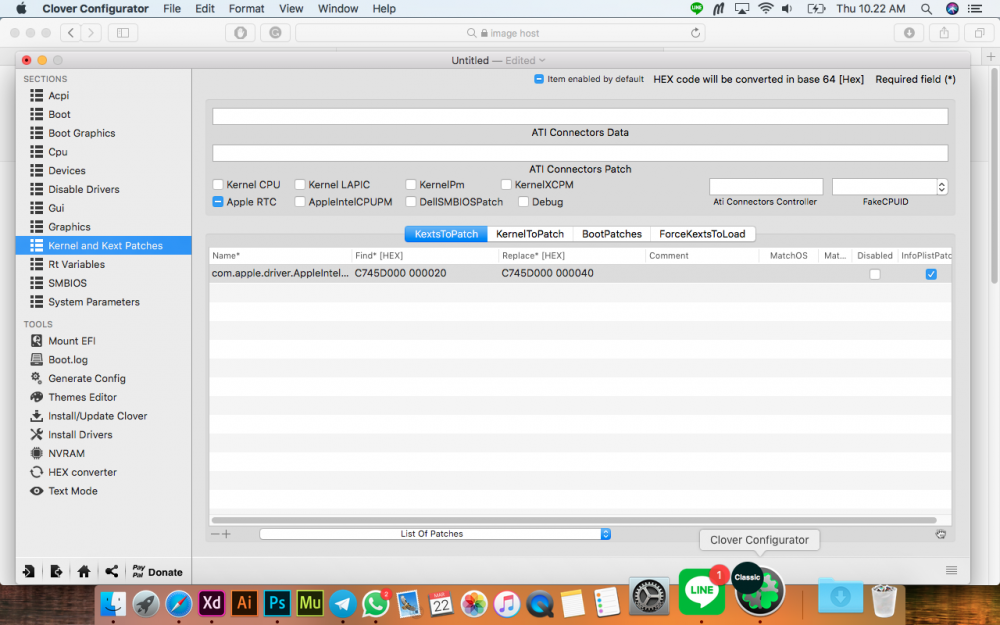The width and height of the screenshot is (1000, 625).
Task: Add a new patch with plus button
Action: (226, 534)
